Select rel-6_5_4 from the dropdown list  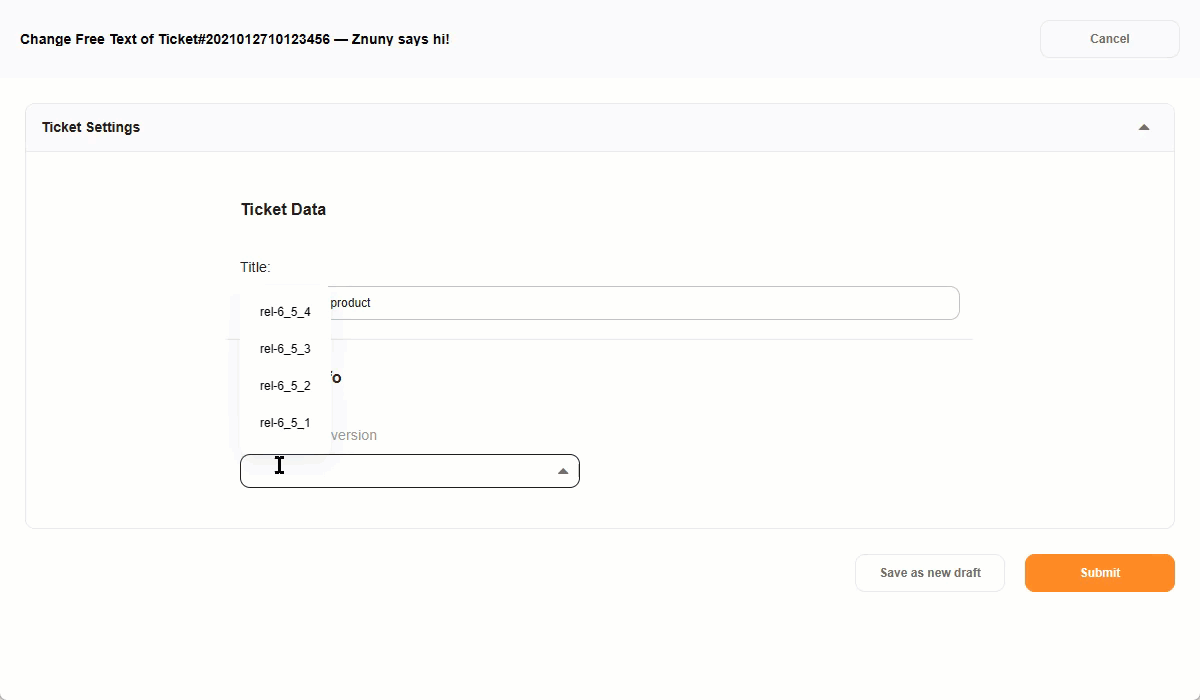(285, 312)
